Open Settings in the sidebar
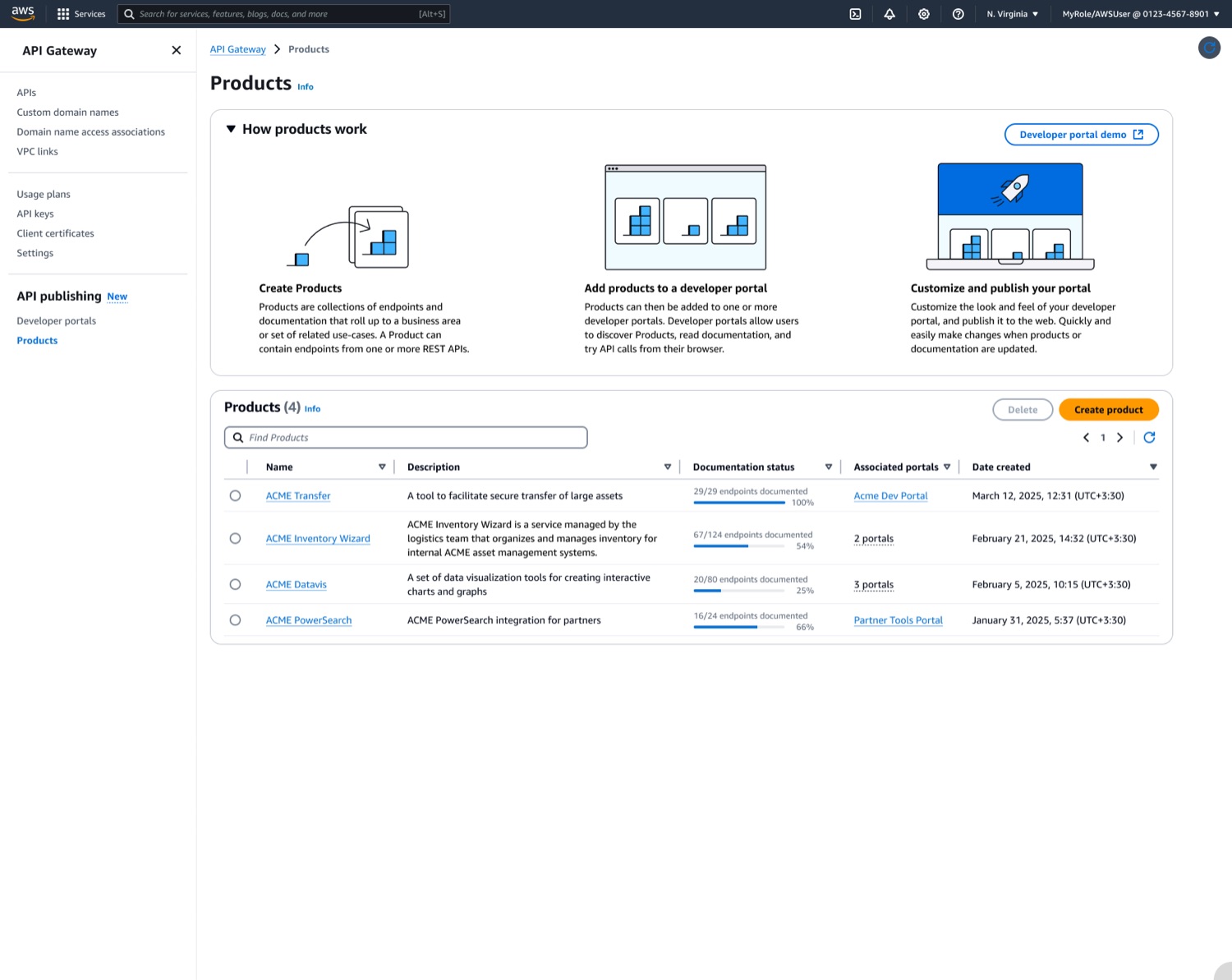 (34, 254)
